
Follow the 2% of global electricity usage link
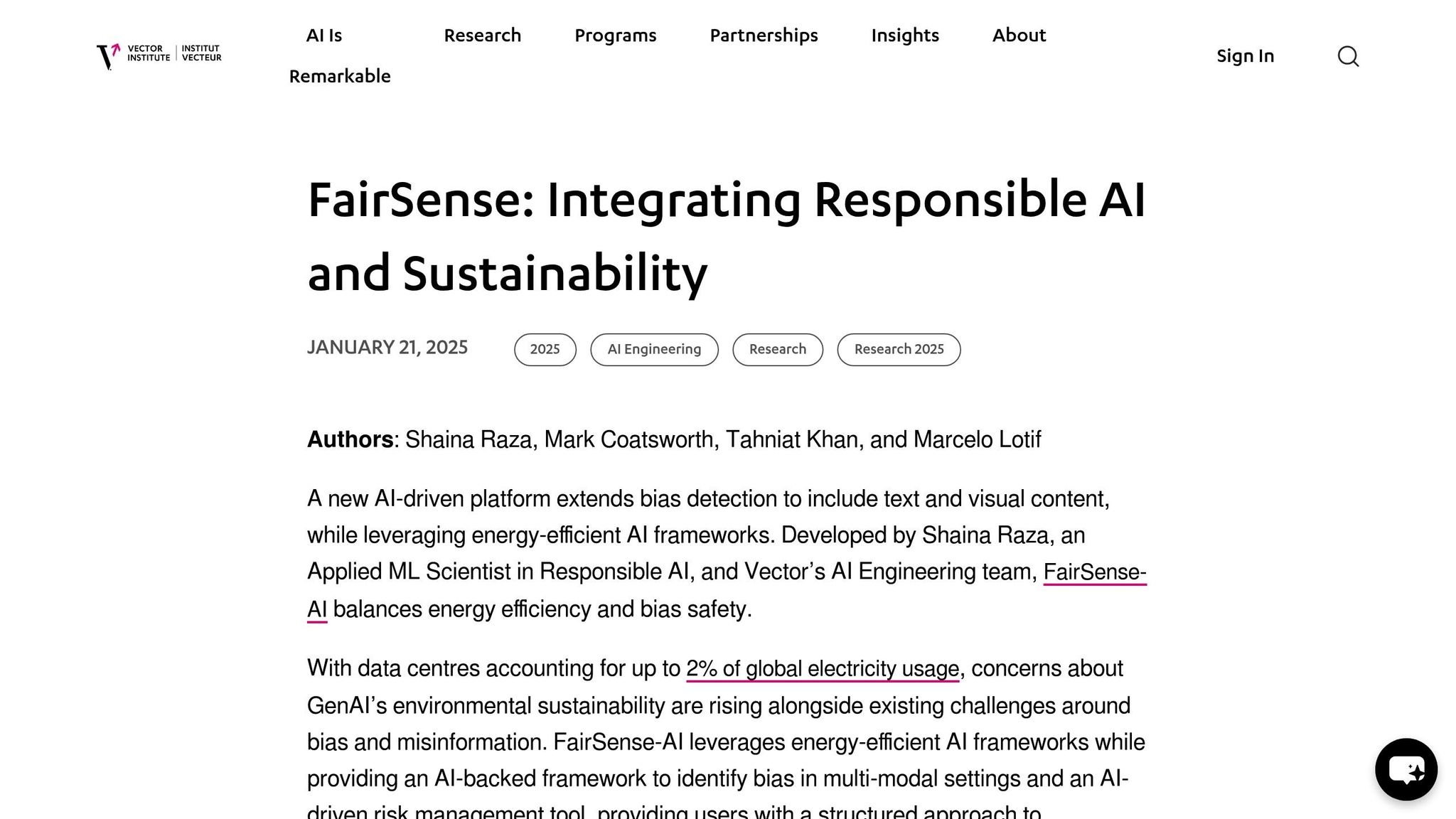(823, 670)
